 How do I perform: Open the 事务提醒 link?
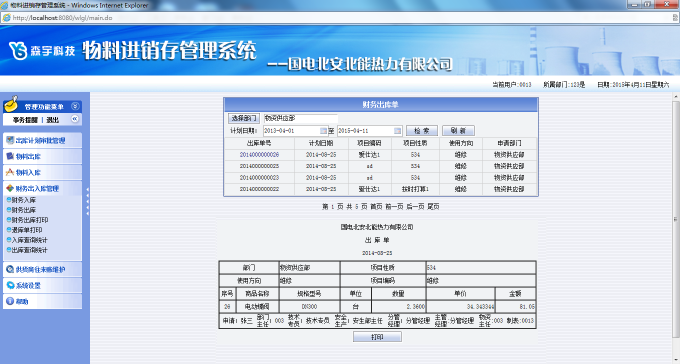pos(25,120)
